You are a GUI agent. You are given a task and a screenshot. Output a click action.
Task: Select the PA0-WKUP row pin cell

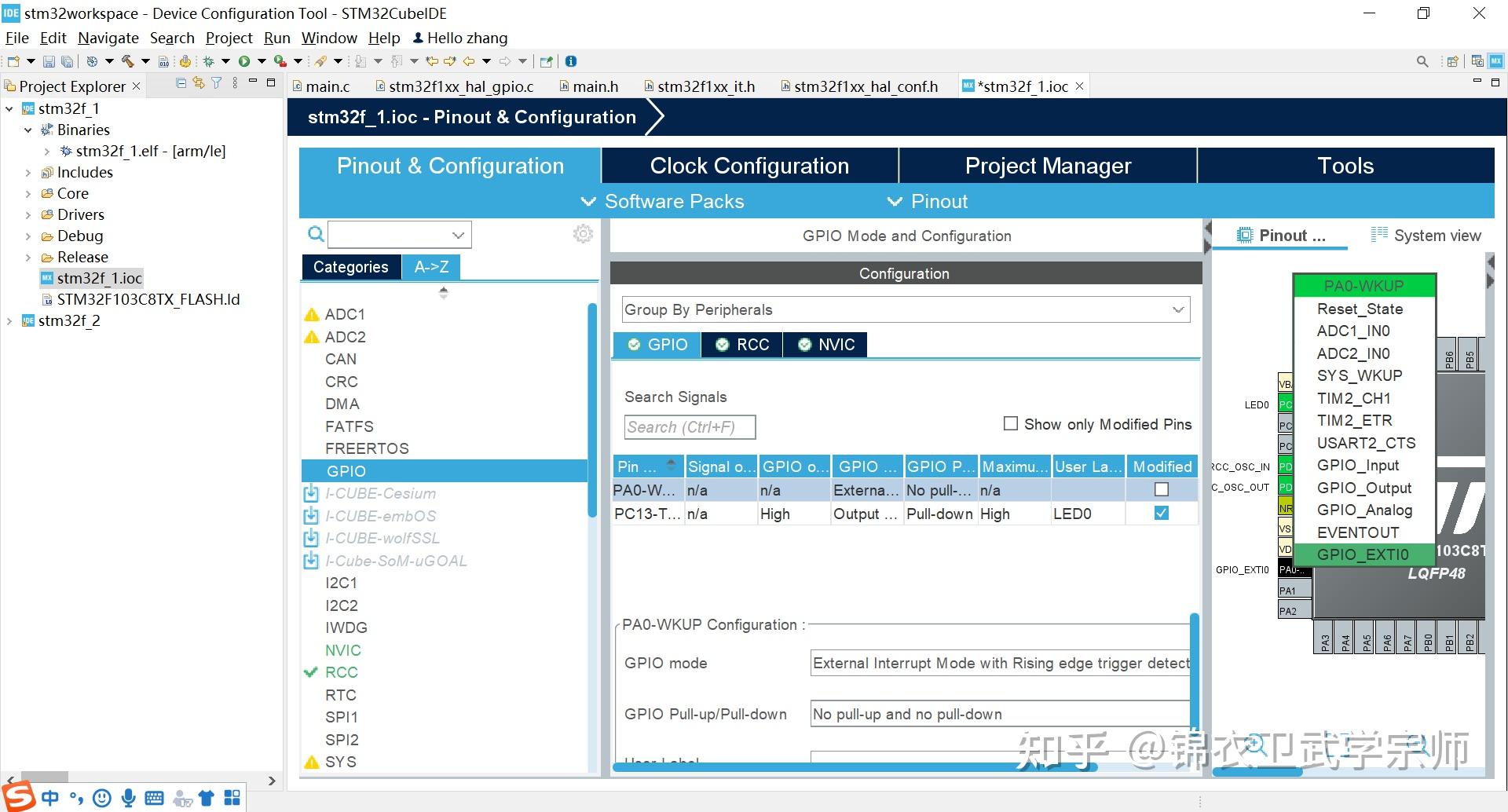click(x=648, y=490)
